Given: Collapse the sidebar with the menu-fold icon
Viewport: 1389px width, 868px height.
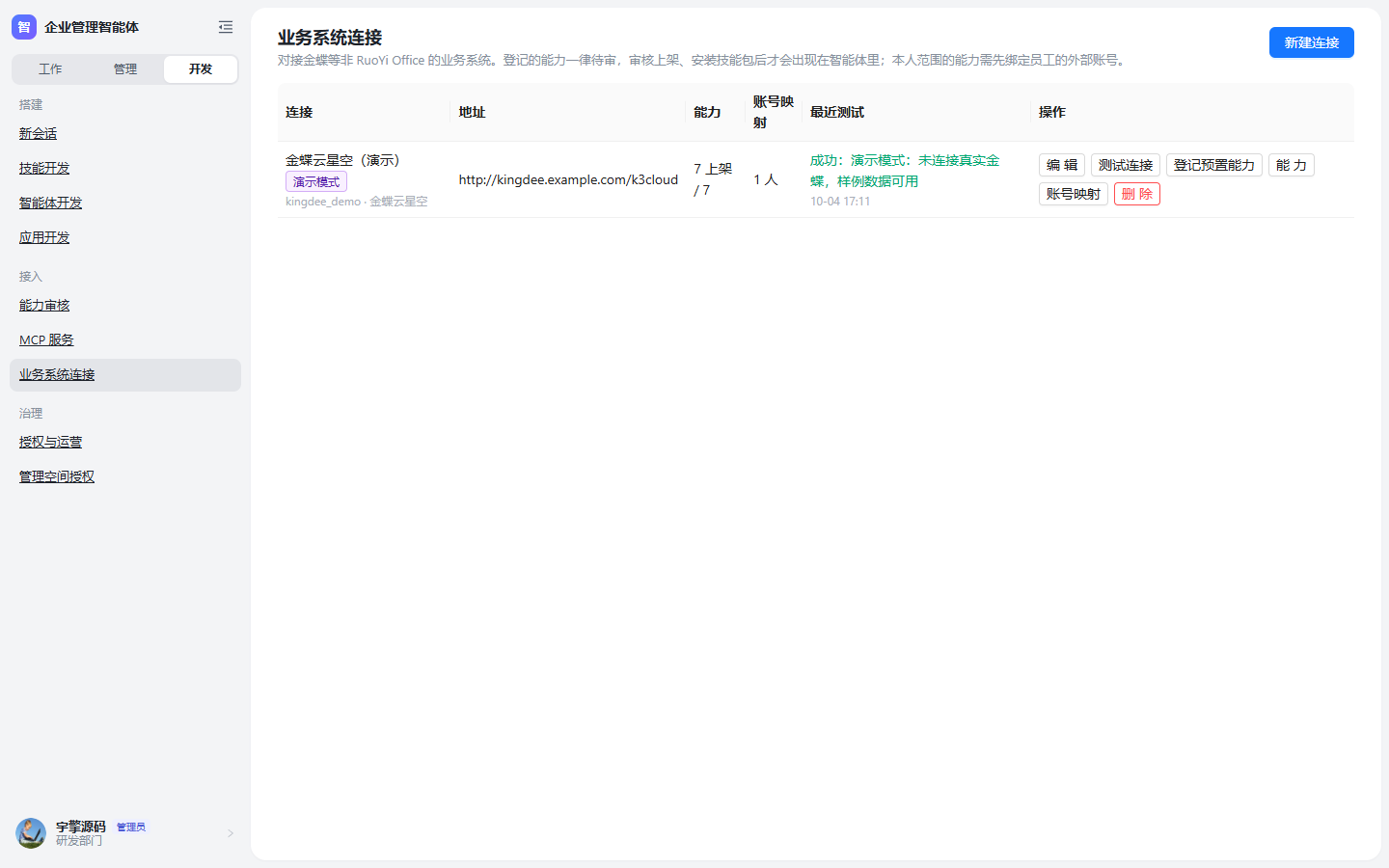Looking at the screenshot, I should click(226, 27).
